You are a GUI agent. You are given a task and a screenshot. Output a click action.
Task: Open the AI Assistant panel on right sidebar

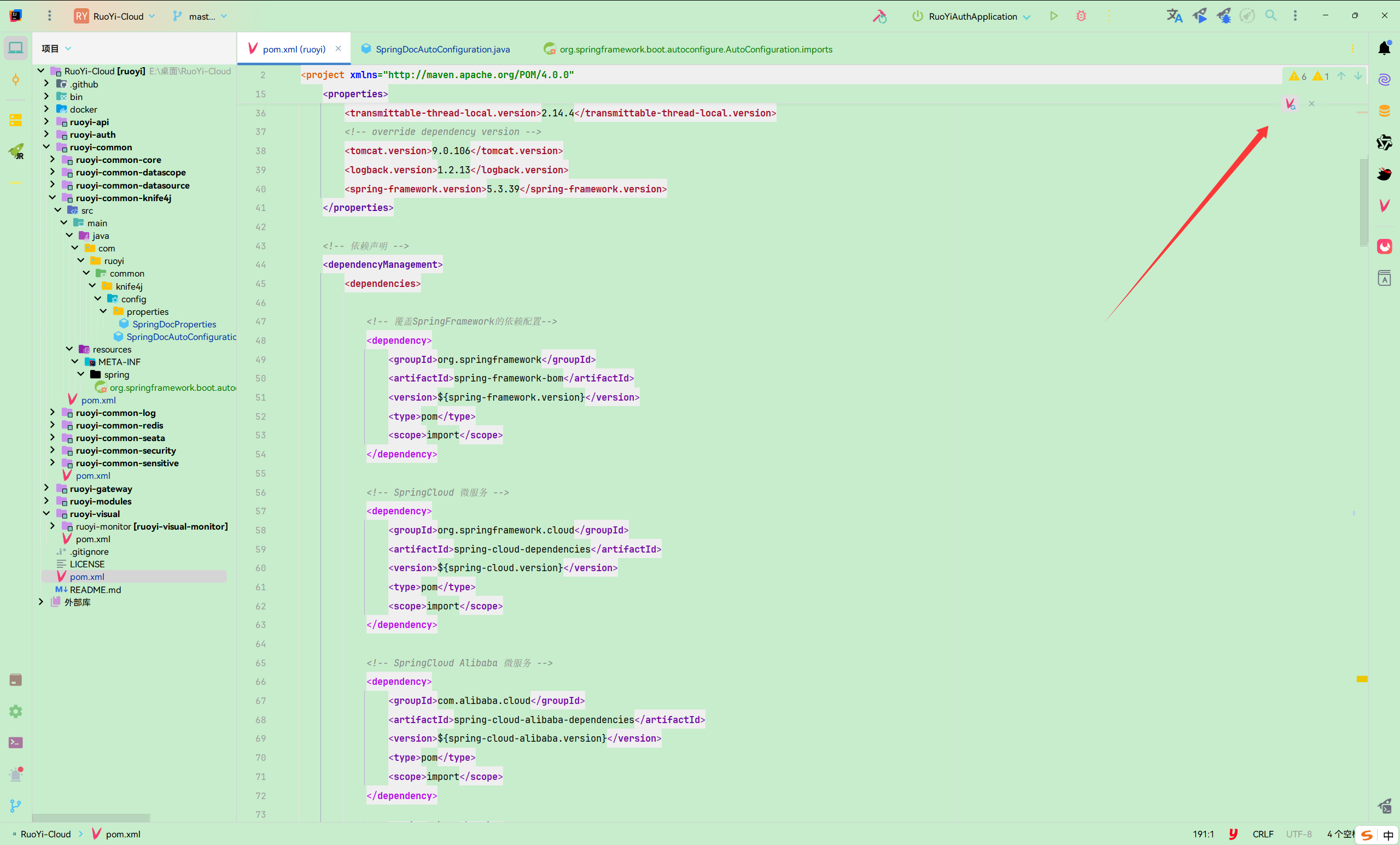[x=1385, y=79]
